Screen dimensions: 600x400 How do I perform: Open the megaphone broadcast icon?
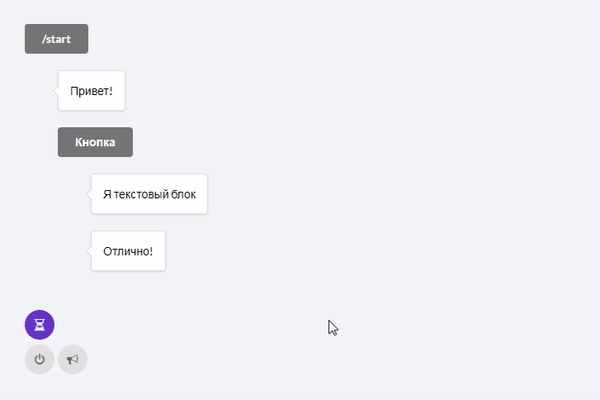72,359
